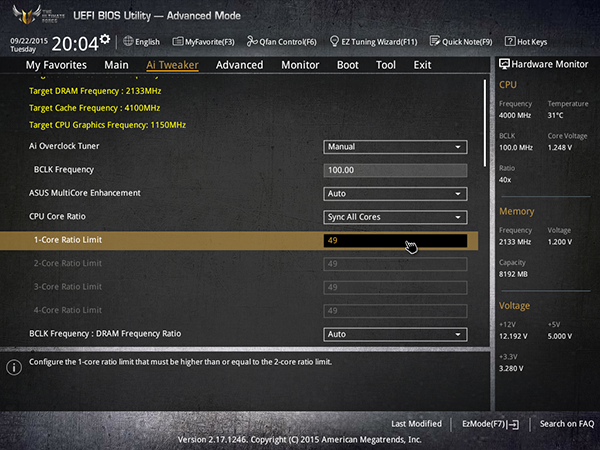Click the TUF logo emblem
The height and width of the screenshot is (450, 600).
[27, 14]
